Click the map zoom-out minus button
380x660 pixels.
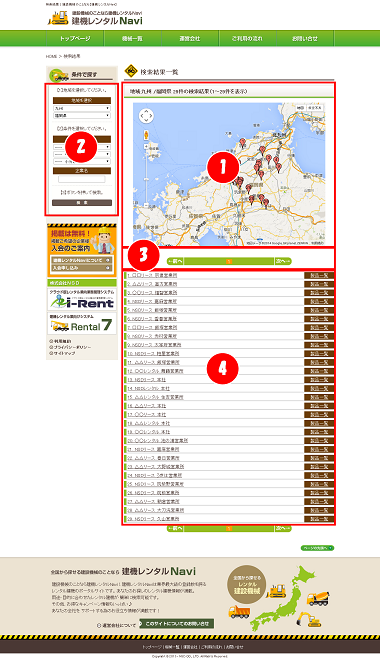[146, 205]
